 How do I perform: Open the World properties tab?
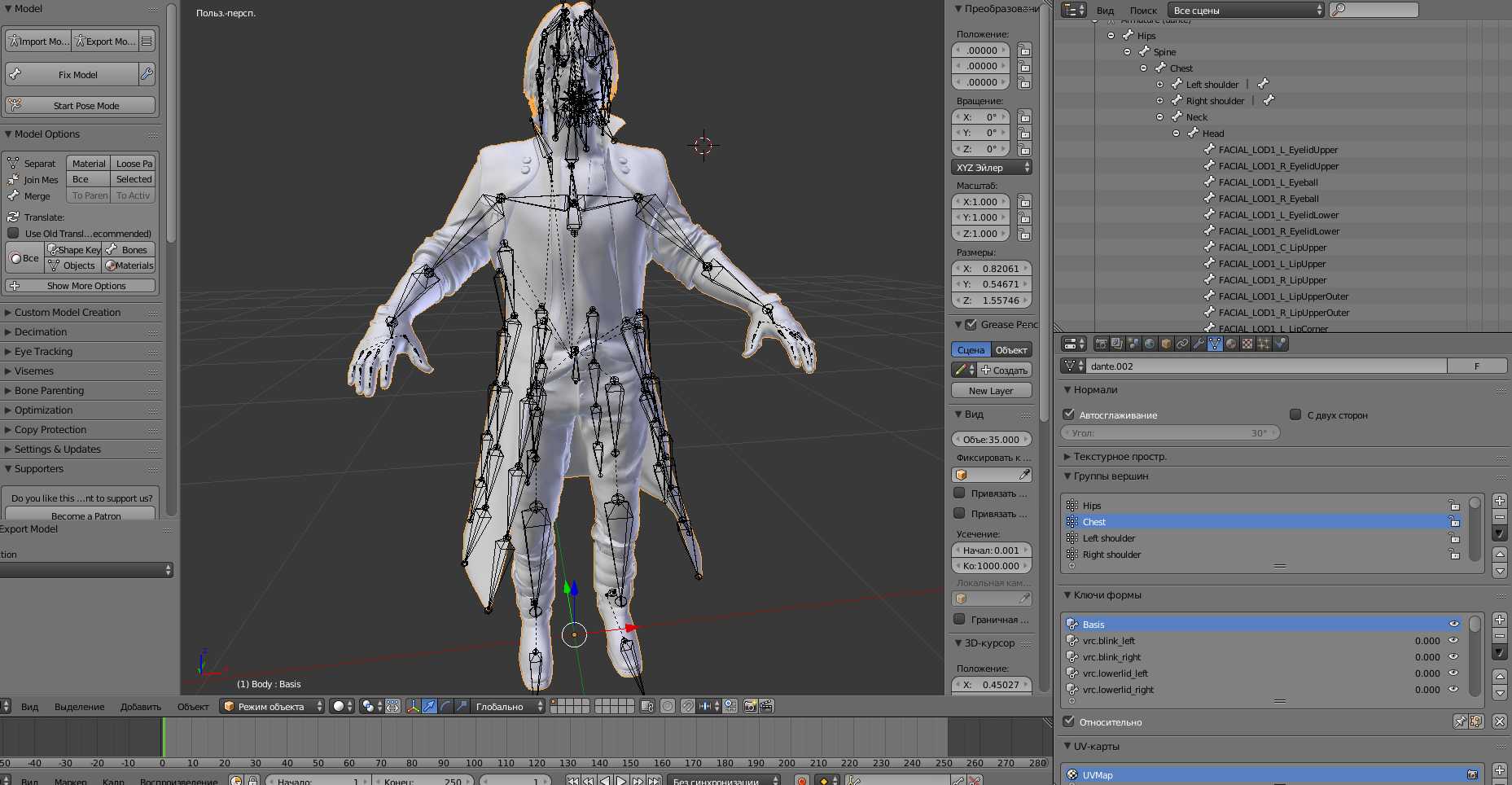1150,344
